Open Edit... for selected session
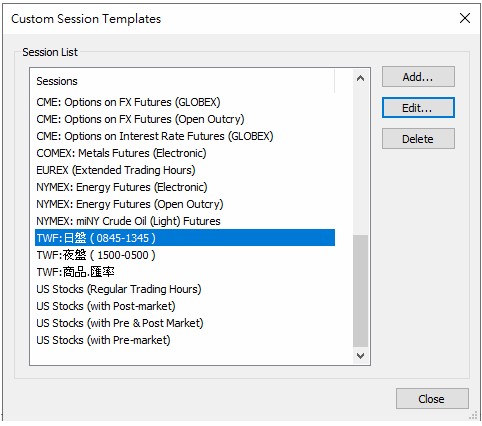Viewport: 482px width, 426px height. click(418, 108)
